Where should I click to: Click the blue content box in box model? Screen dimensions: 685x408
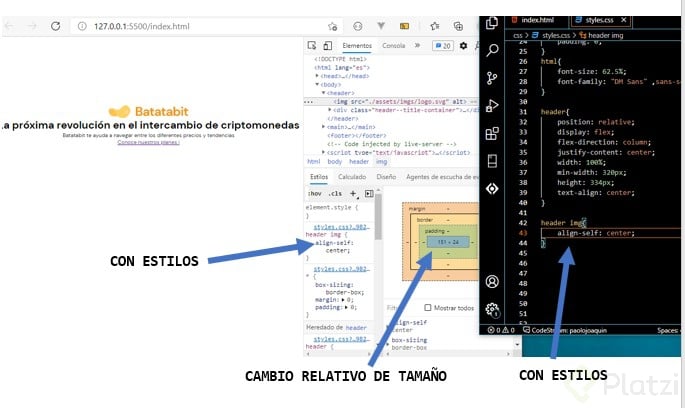448,242
